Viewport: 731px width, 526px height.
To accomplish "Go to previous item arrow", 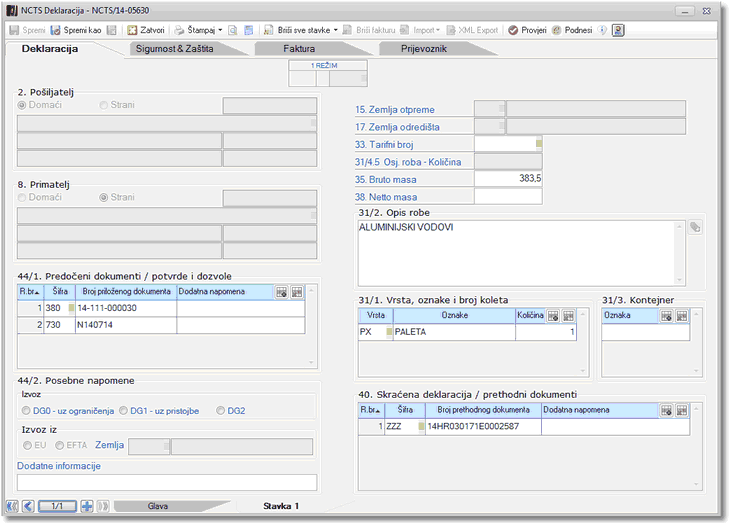I will 28,506.
